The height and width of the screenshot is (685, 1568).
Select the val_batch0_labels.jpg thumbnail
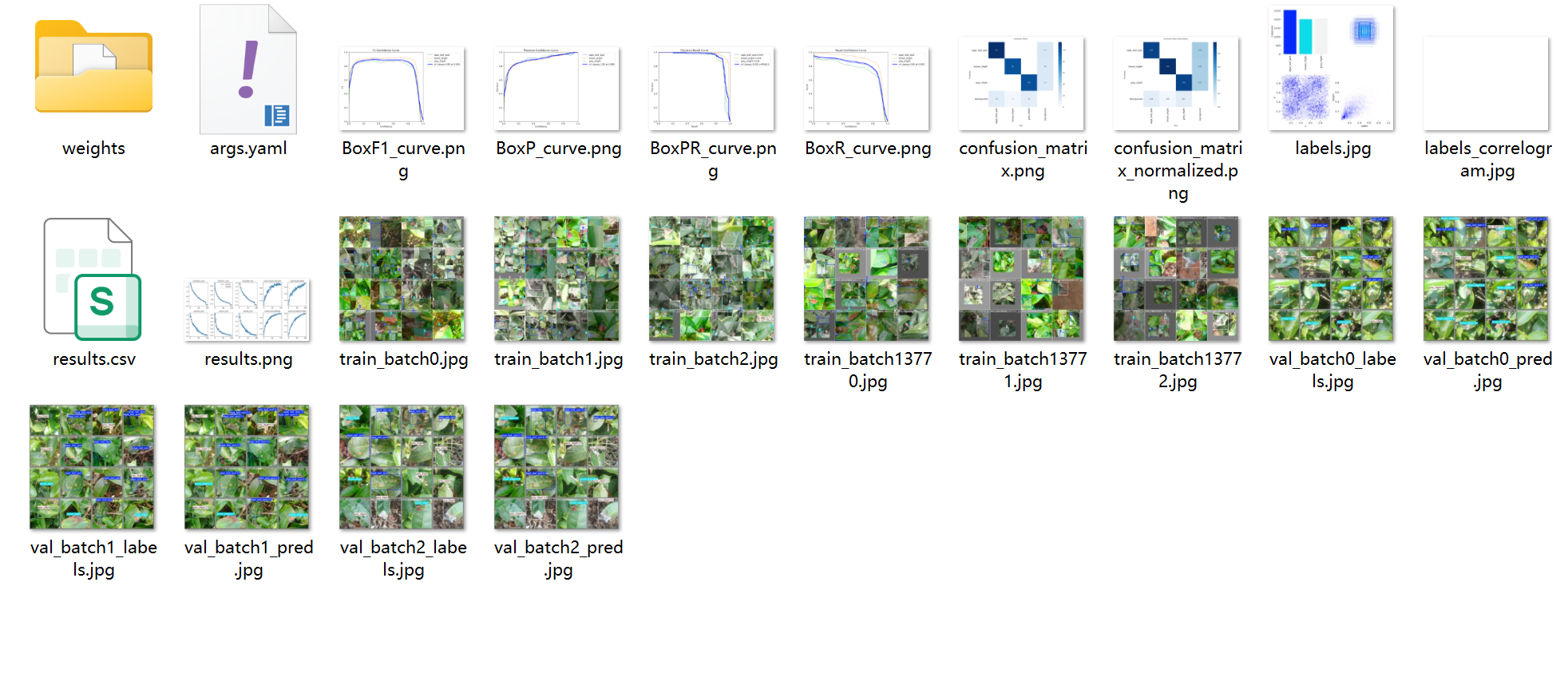tap(1332, 279)
